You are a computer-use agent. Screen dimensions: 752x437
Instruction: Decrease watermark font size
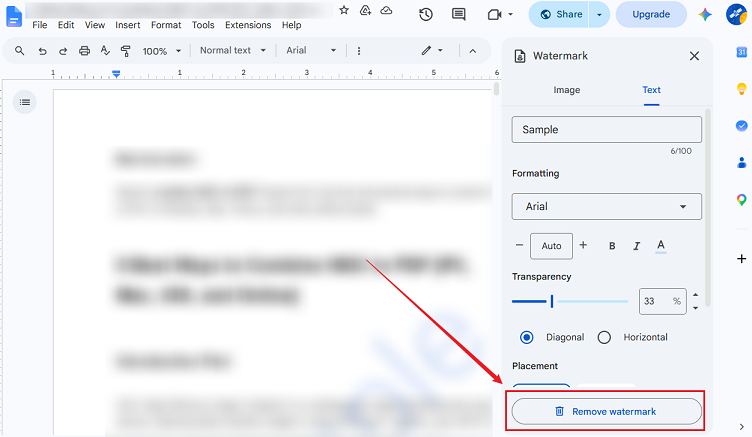(519, 245)
